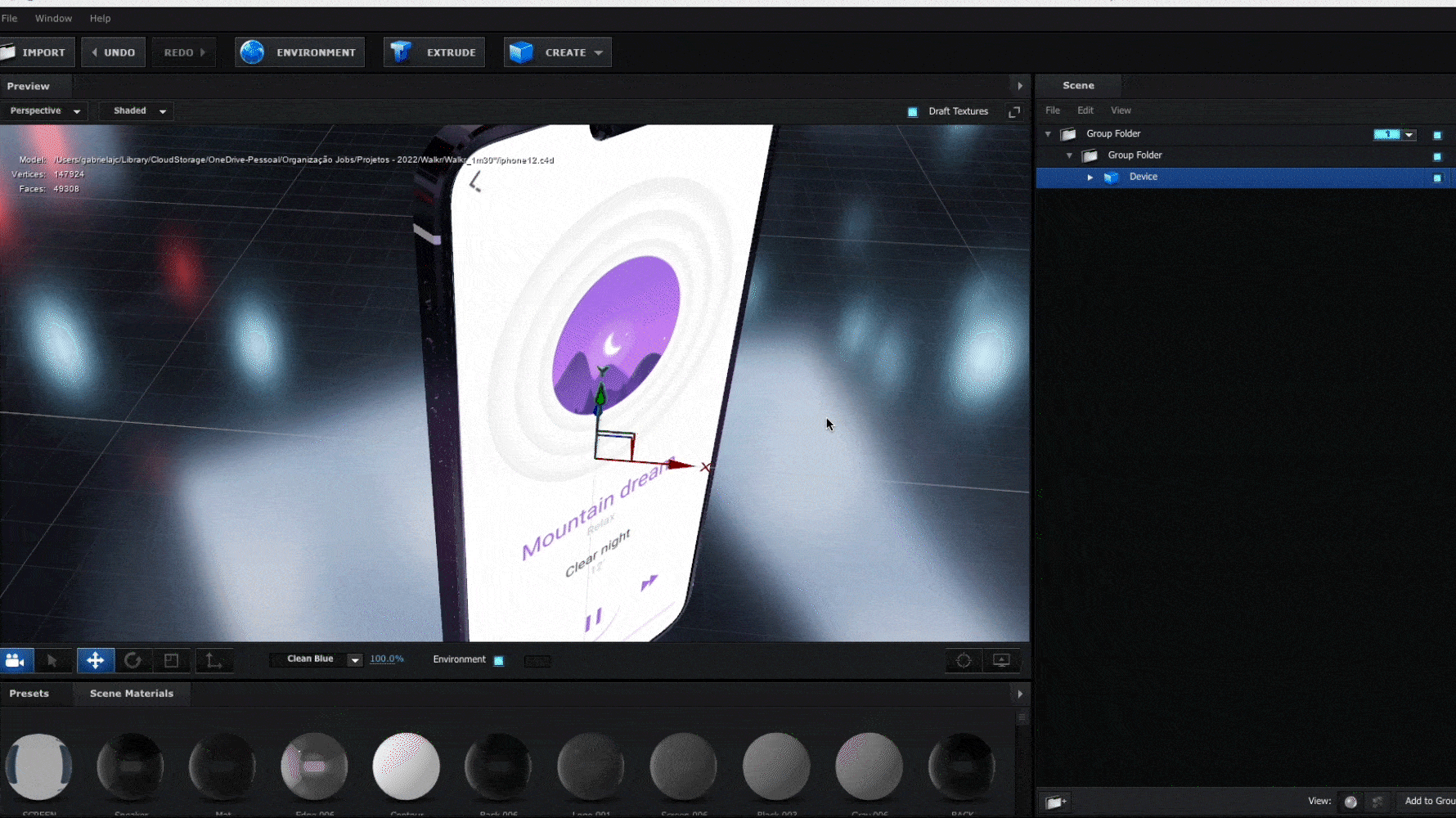Click the top Group Folder icon
The width and height of the screenshot is (1456, 818).
coord(1068,134)
